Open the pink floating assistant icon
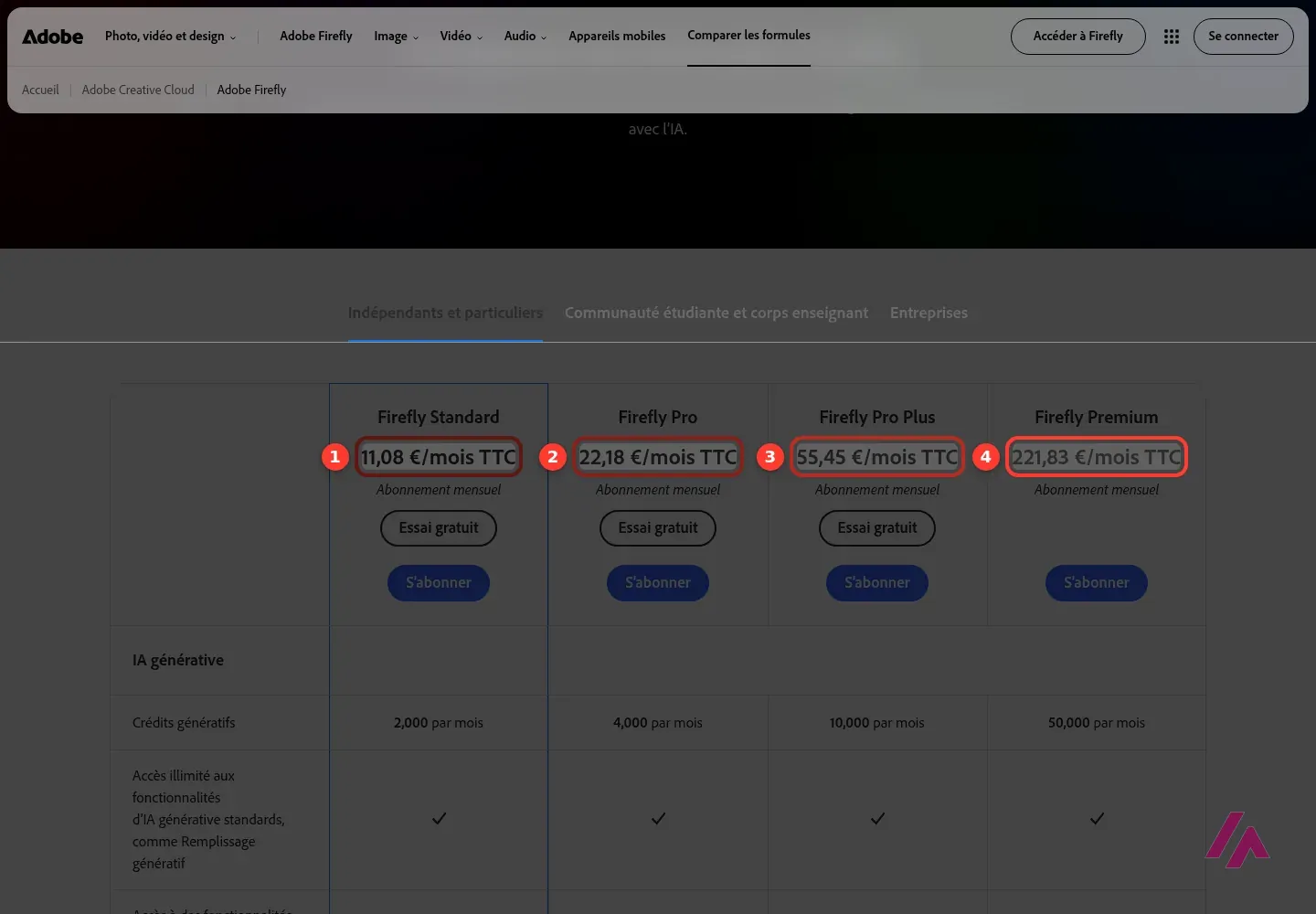 point(1237,839)
